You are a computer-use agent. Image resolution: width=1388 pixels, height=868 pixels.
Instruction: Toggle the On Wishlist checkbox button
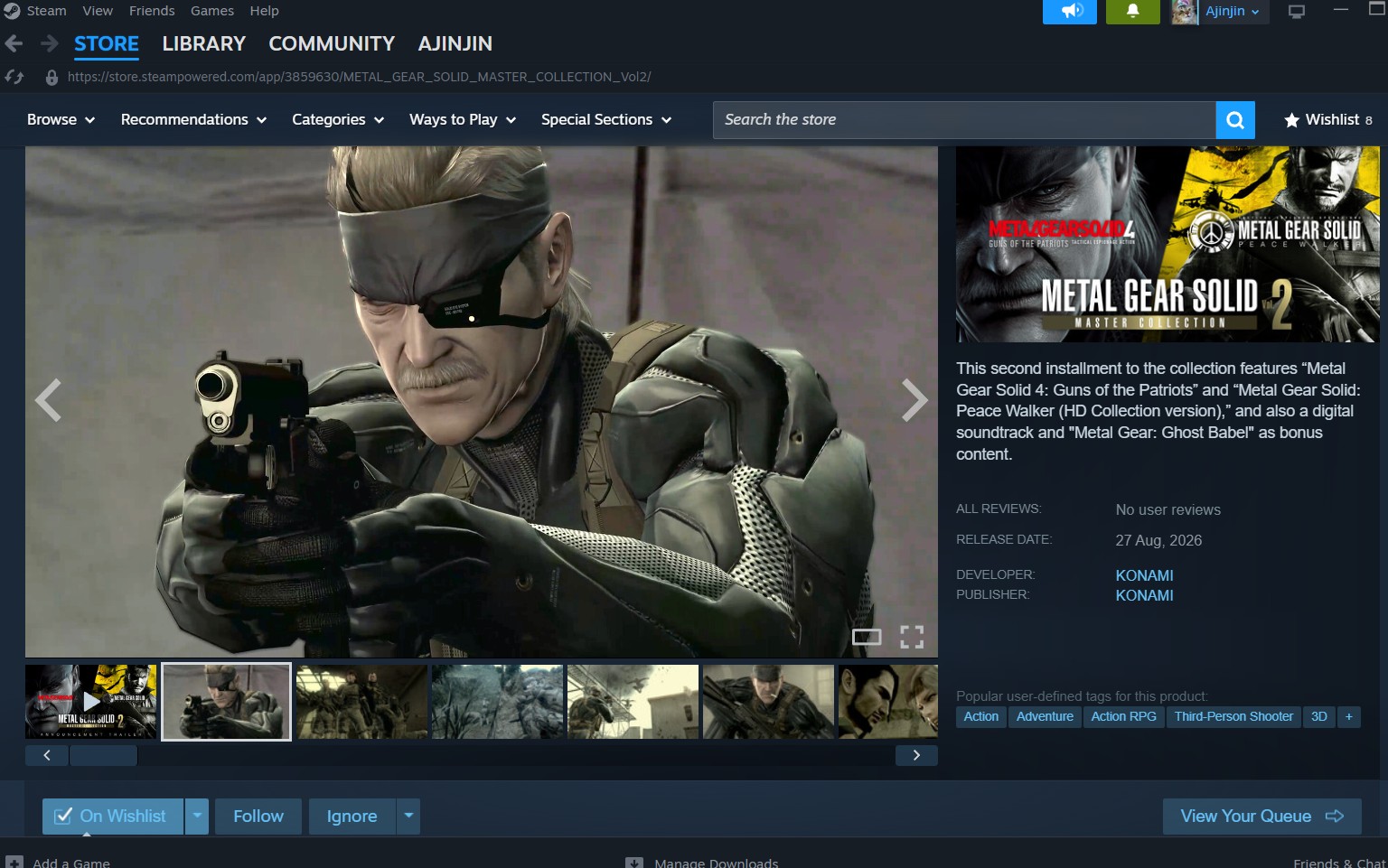(113, 817)
